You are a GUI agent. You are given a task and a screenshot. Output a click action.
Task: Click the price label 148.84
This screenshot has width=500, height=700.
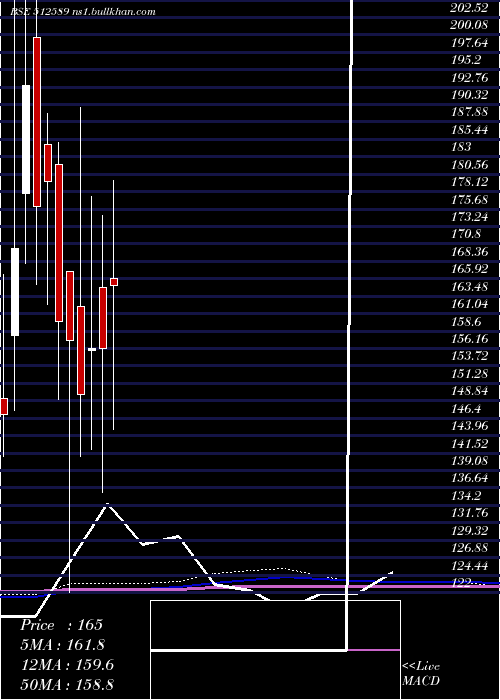click(x=469, y=391)
